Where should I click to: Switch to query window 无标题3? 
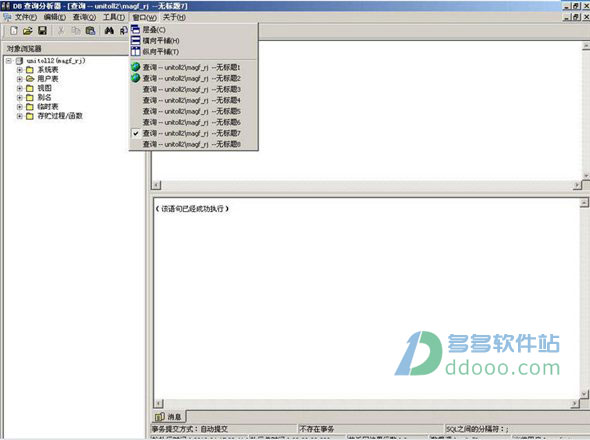193,89
